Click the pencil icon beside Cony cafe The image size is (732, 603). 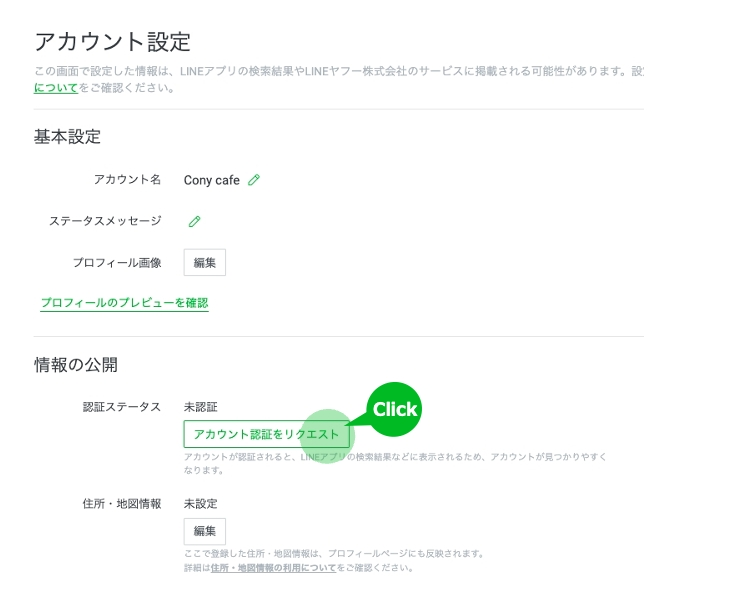tap(254, 180)
